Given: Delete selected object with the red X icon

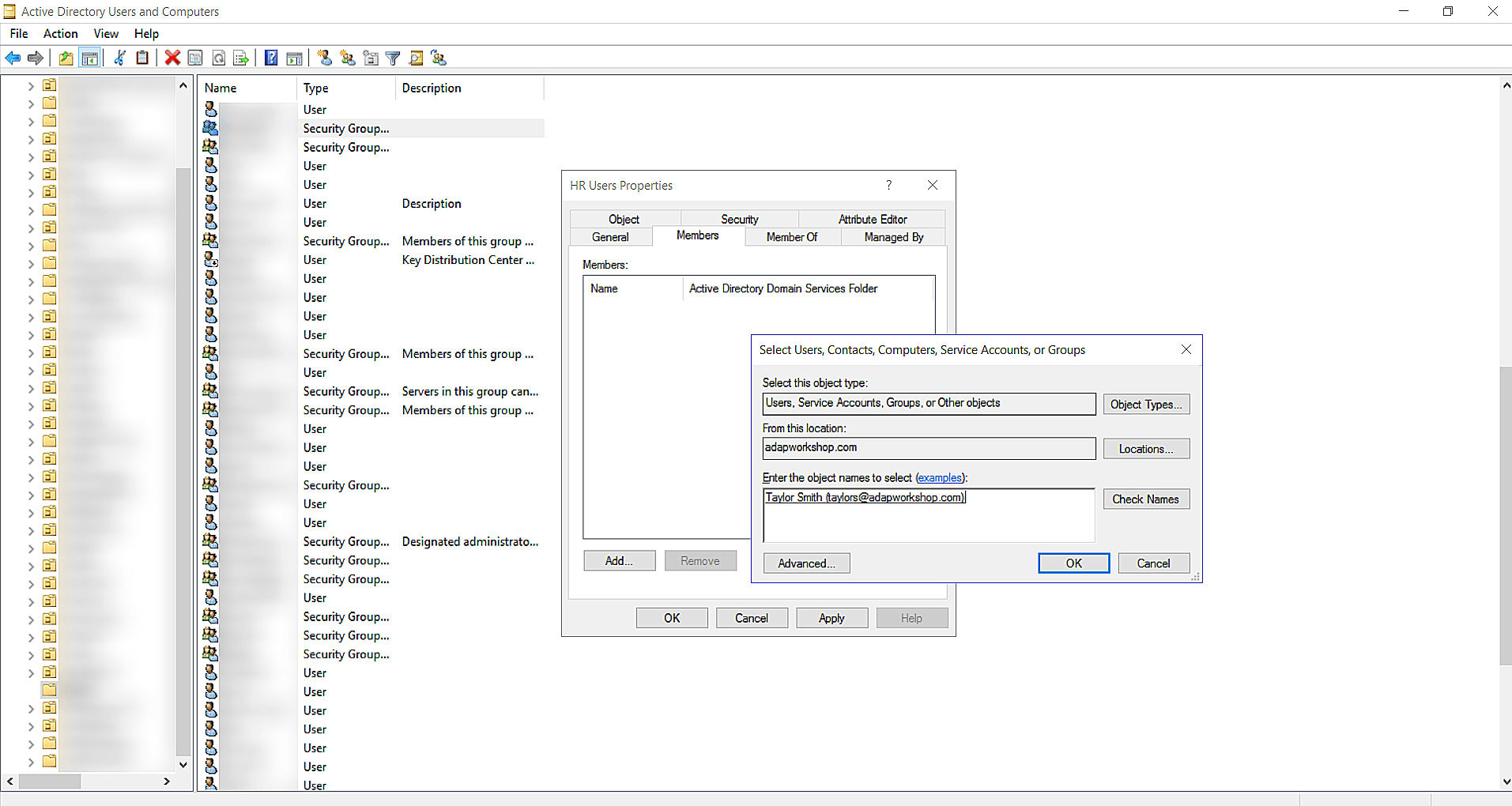Looking at the screenshot, I should [172, 58].
